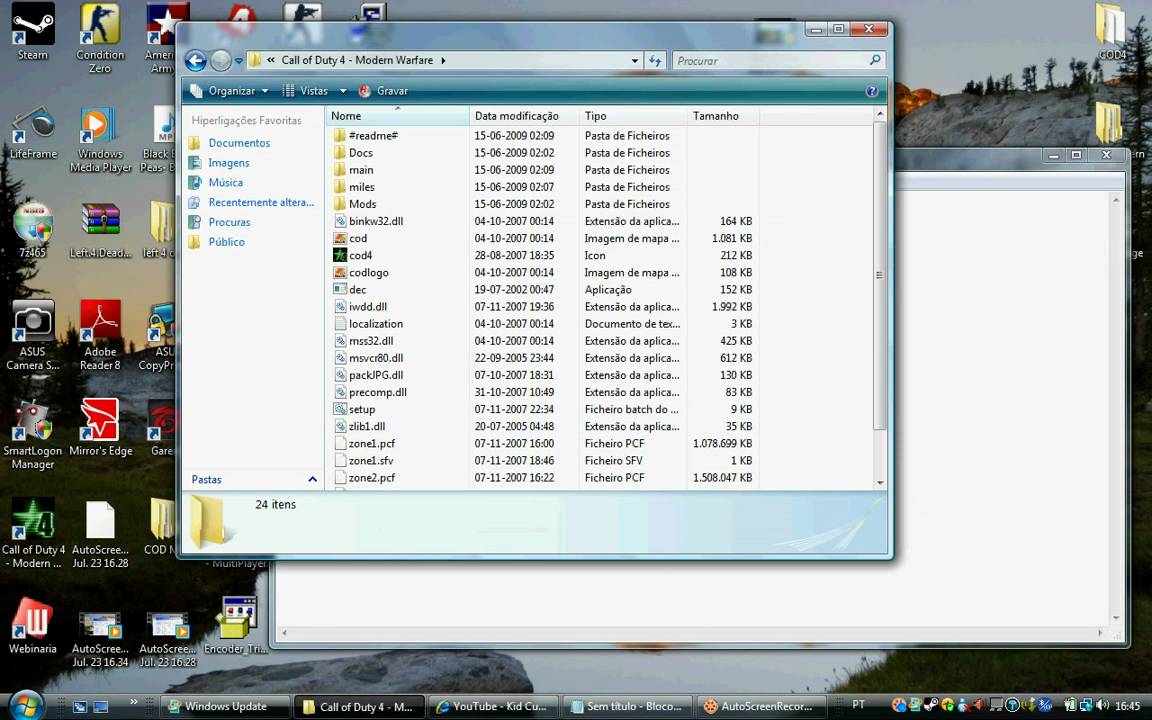Click the file list vertical scrollbar
1152x720 pixels.
click(x=879, y=276)
